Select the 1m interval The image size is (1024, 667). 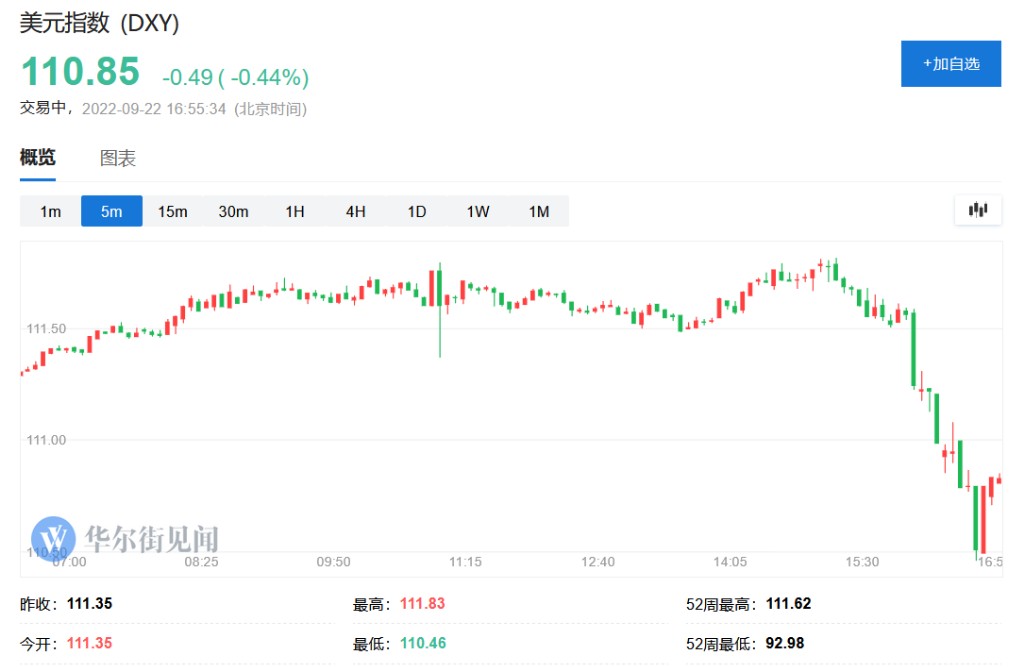coord(50,211)
